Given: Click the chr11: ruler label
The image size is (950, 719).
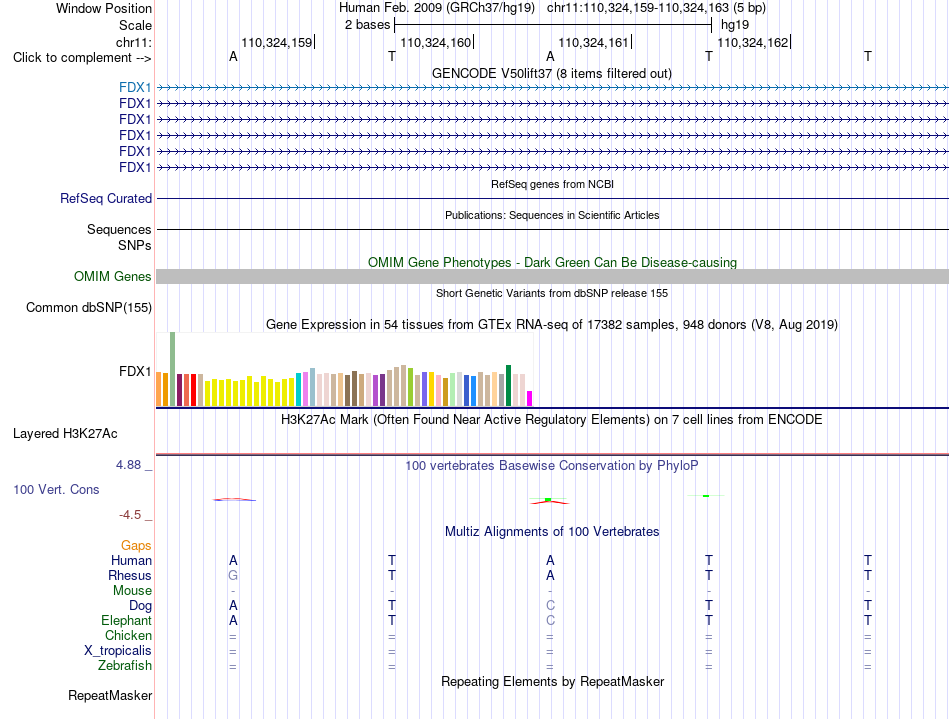Looking at the screenshot, I should (x=134, y=42).
